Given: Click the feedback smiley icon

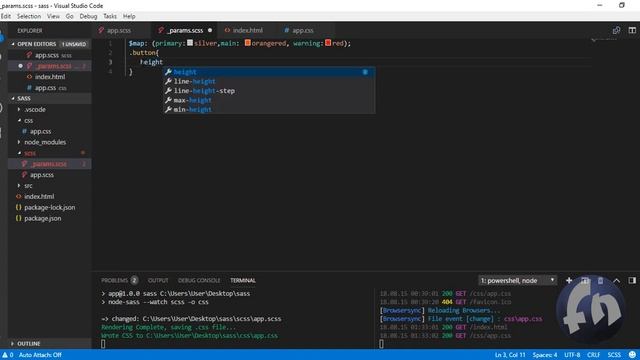Looking at the screenshot, I should [x=632, y=355].
